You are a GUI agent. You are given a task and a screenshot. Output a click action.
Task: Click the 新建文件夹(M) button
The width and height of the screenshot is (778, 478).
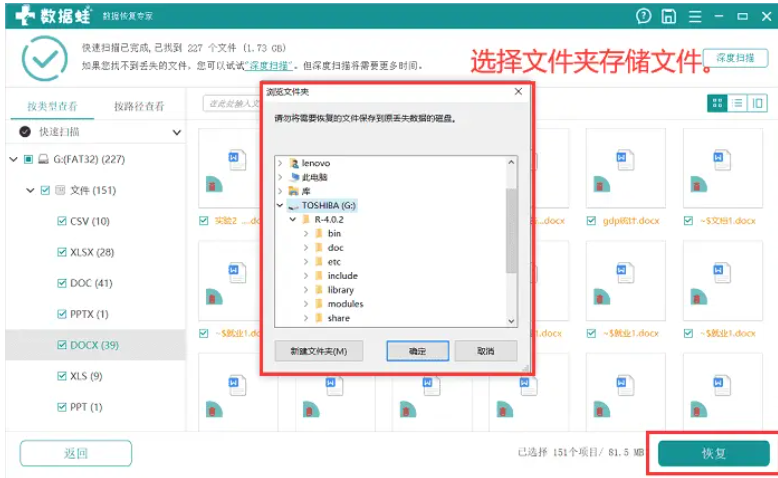click(319, 351)
